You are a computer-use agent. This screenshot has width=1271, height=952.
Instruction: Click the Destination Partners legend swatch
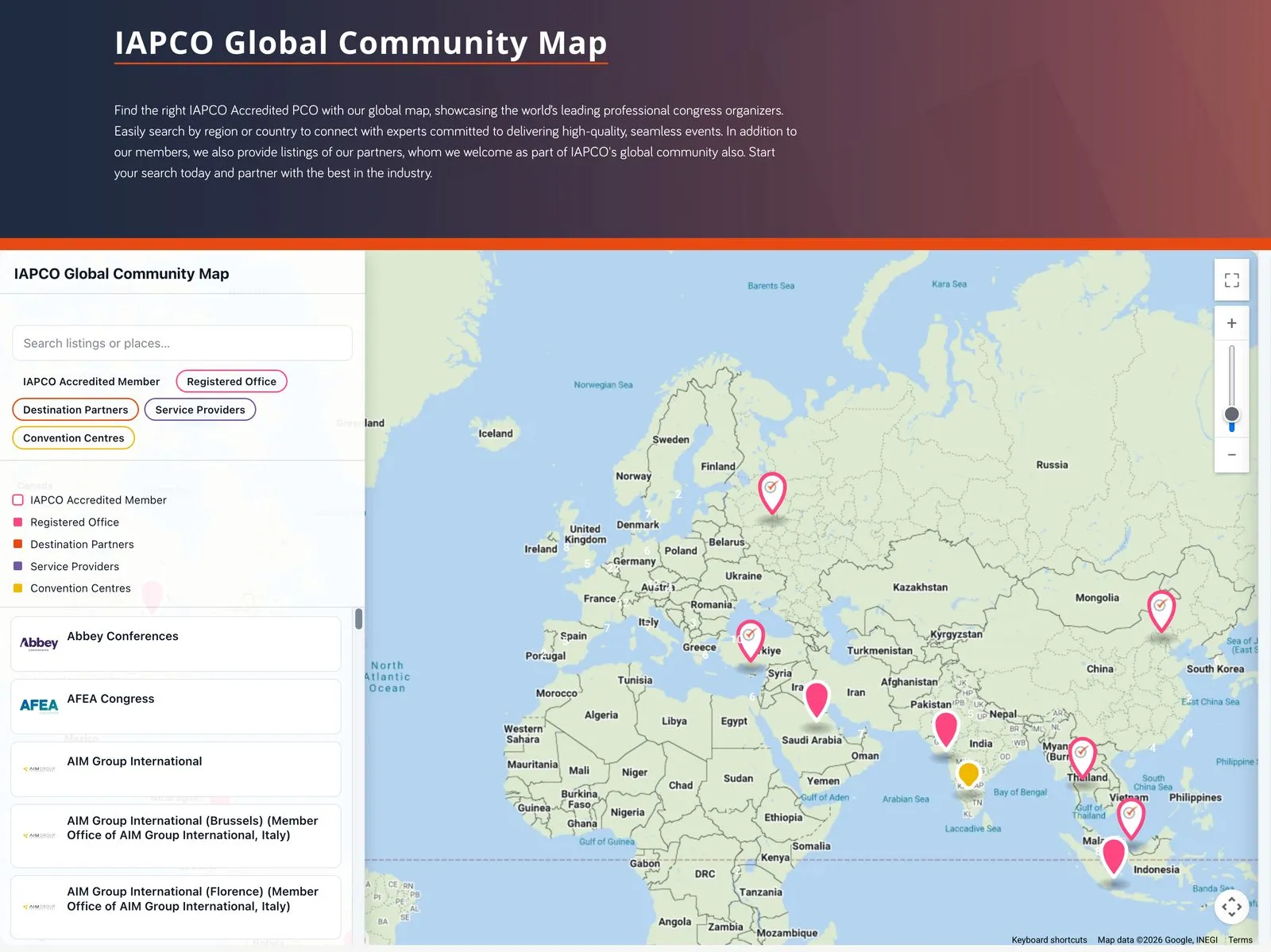tap(17, 545)
